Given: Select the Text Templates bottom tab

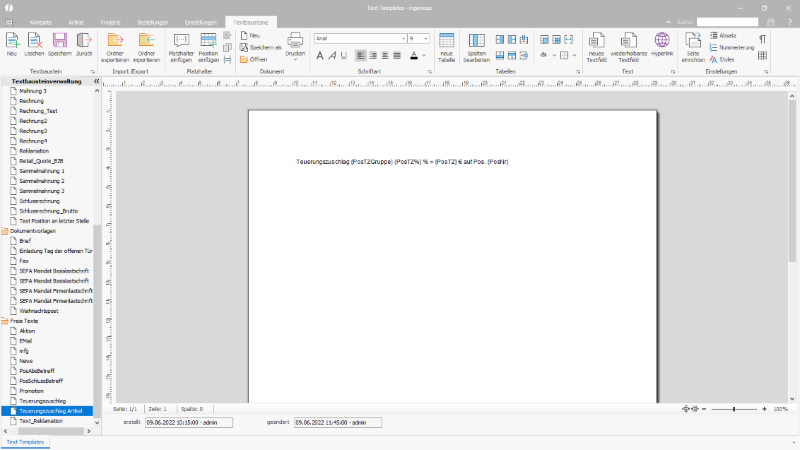Looking at the screenshot, I should pyautogui.click(x=26, y=442).
